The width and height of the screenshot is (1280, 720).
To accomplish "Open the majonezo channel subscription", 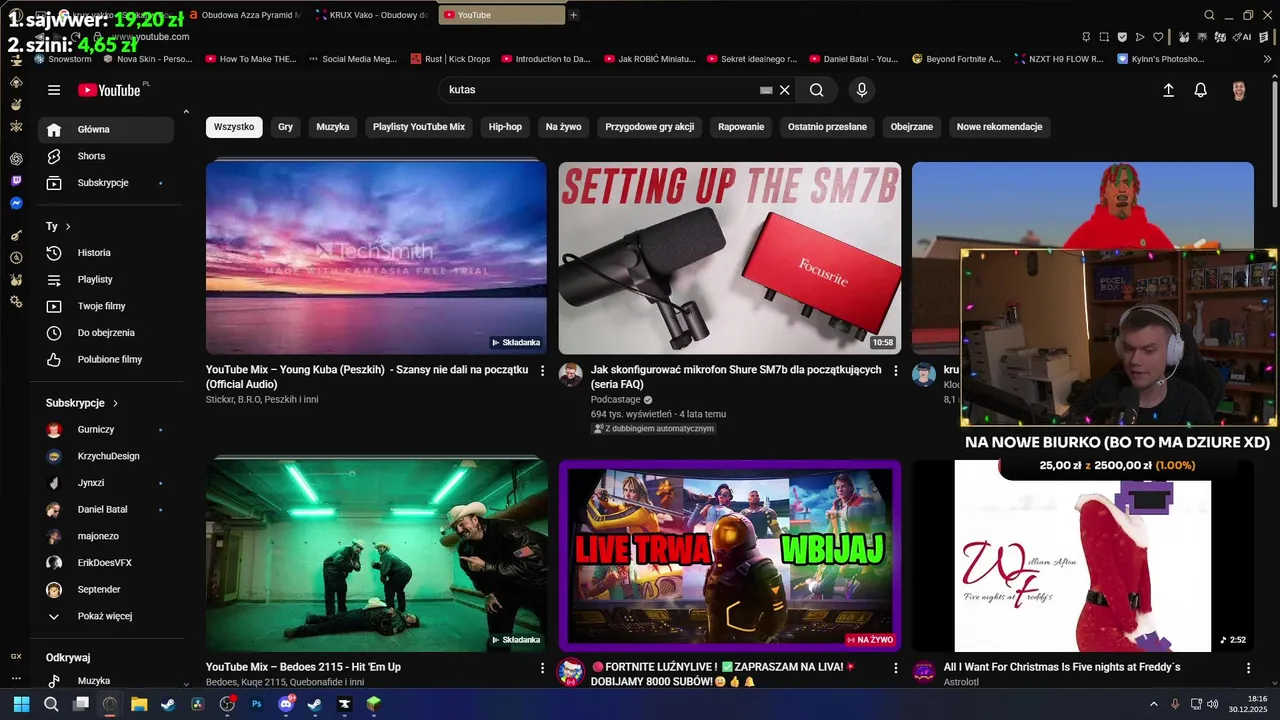I will tap(106, 536).
